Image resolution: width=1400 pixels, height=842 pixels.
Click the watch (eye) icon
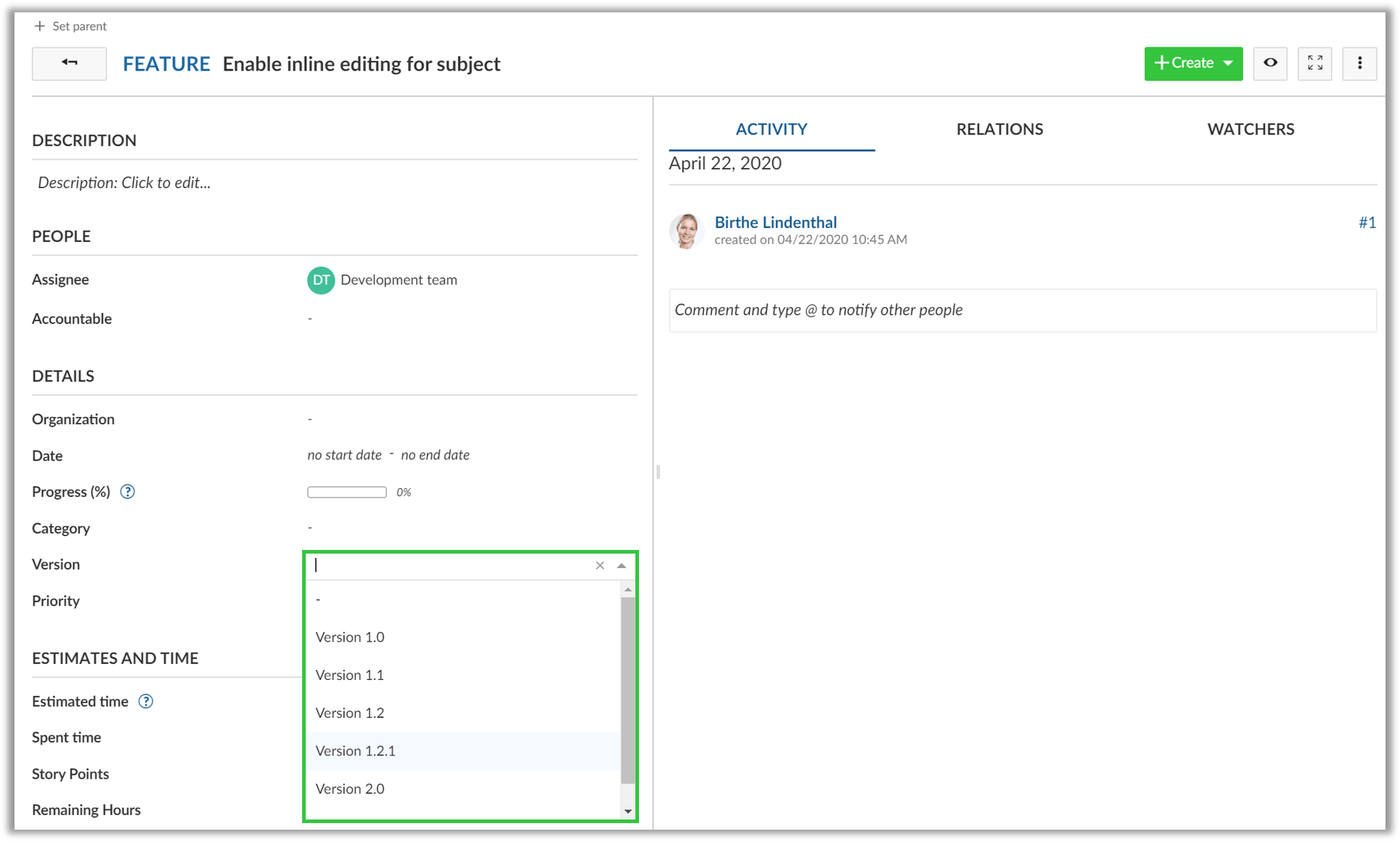pos(1270,63)
